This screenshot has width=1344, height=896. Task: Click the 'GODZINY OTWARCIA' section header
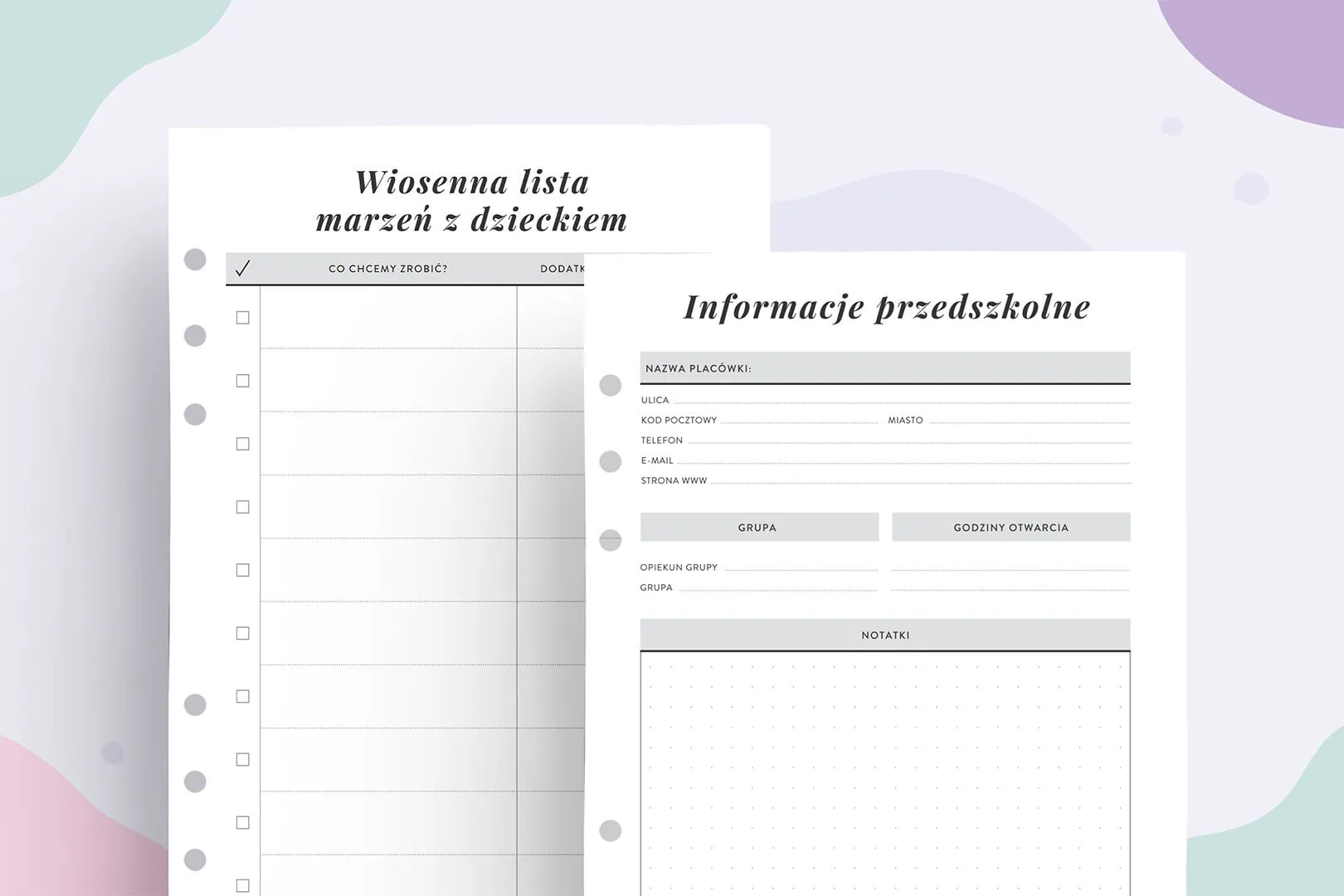coord(1010,528)
